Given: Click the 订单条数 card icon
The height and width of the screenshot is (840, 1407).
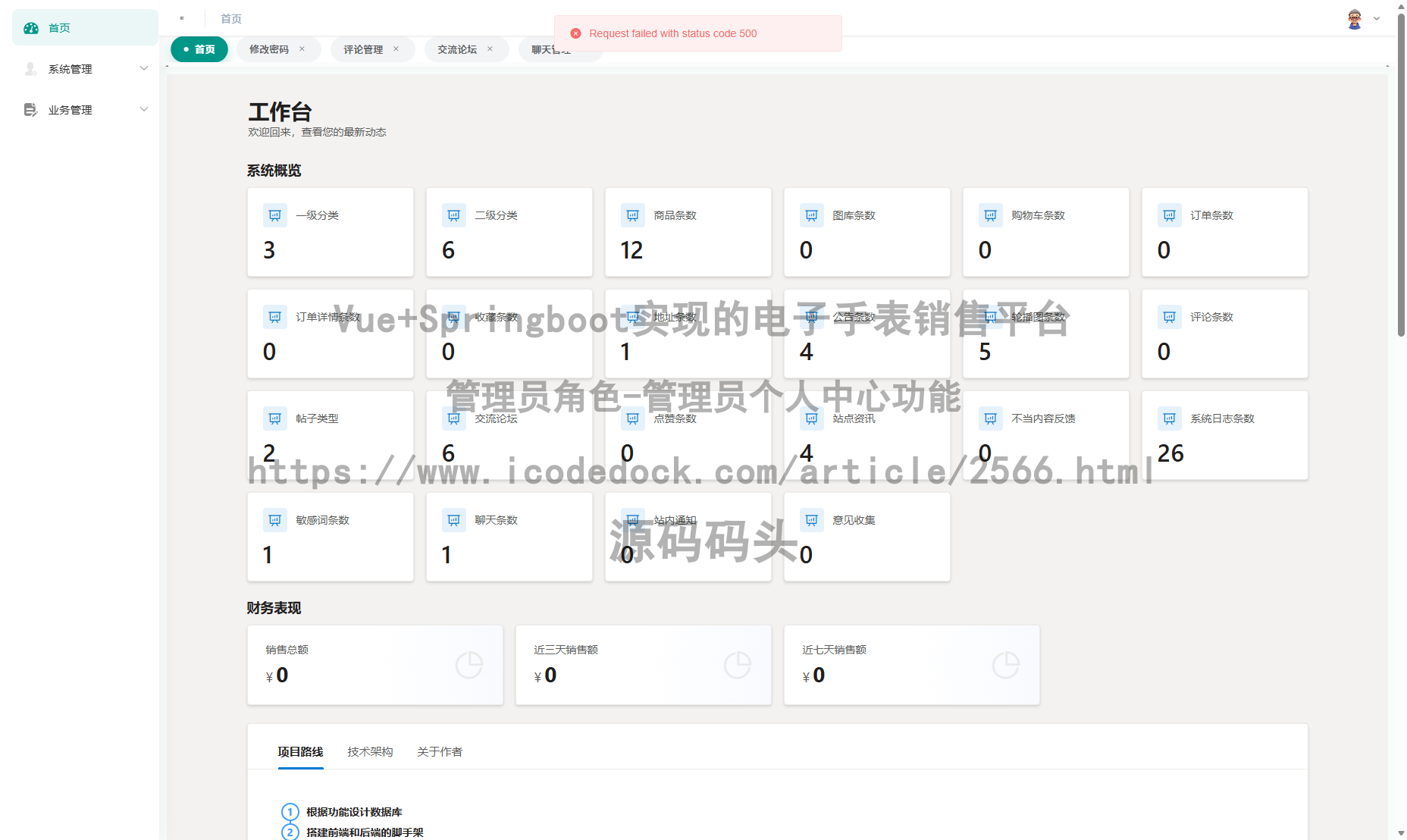Looking at the screenshot, I should (x=1169, y=215).
